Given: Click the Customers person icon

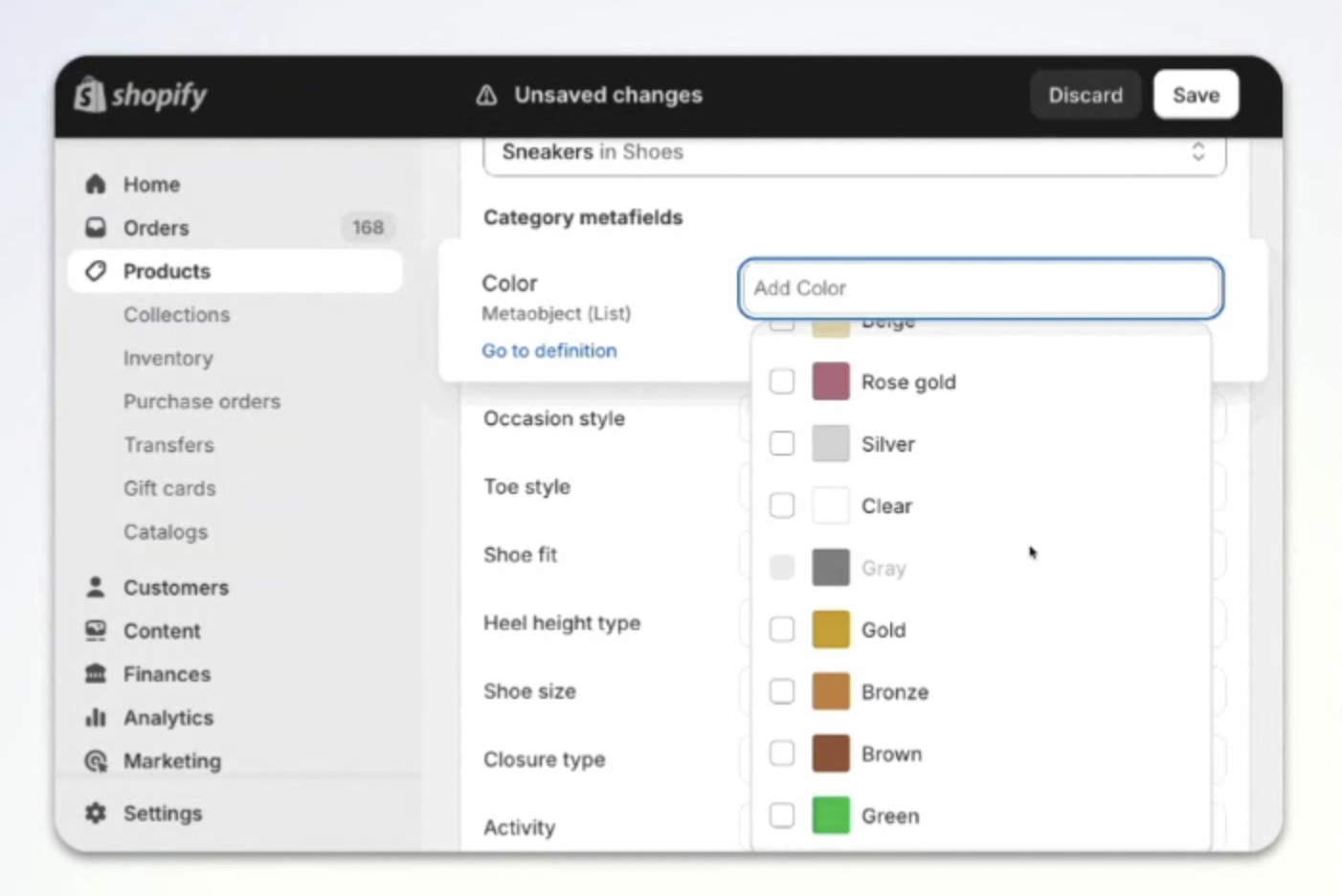Looking at the screenshot, I should click(96, 587).
